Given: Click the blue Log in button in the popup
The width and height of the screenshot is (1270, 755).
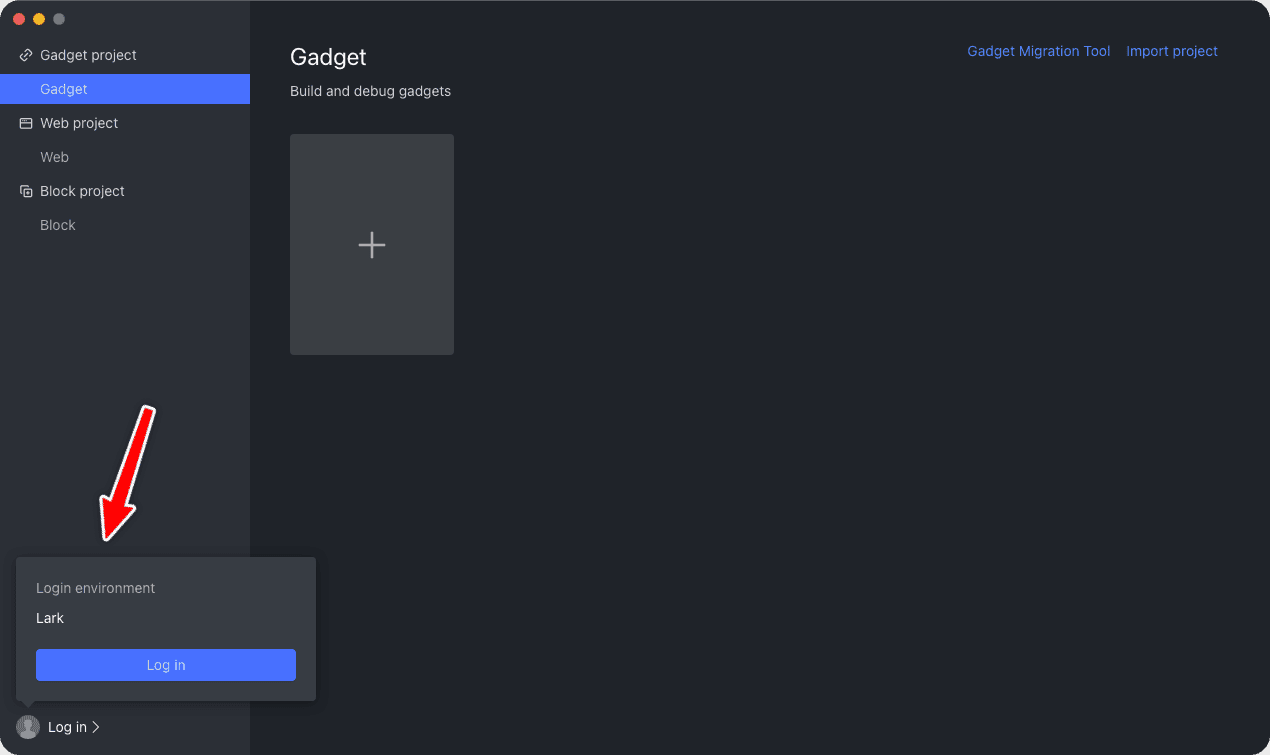Looking at the screenshot, I should pyautogui.click(x=165, y=665).
